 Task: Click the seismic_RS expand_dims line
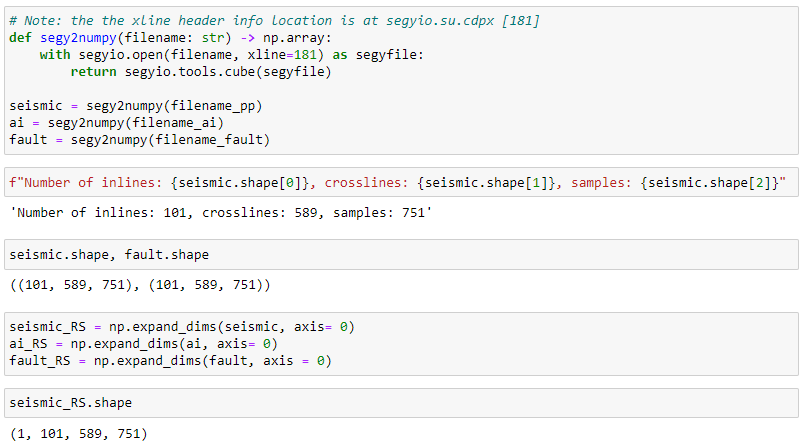point(182,327)
